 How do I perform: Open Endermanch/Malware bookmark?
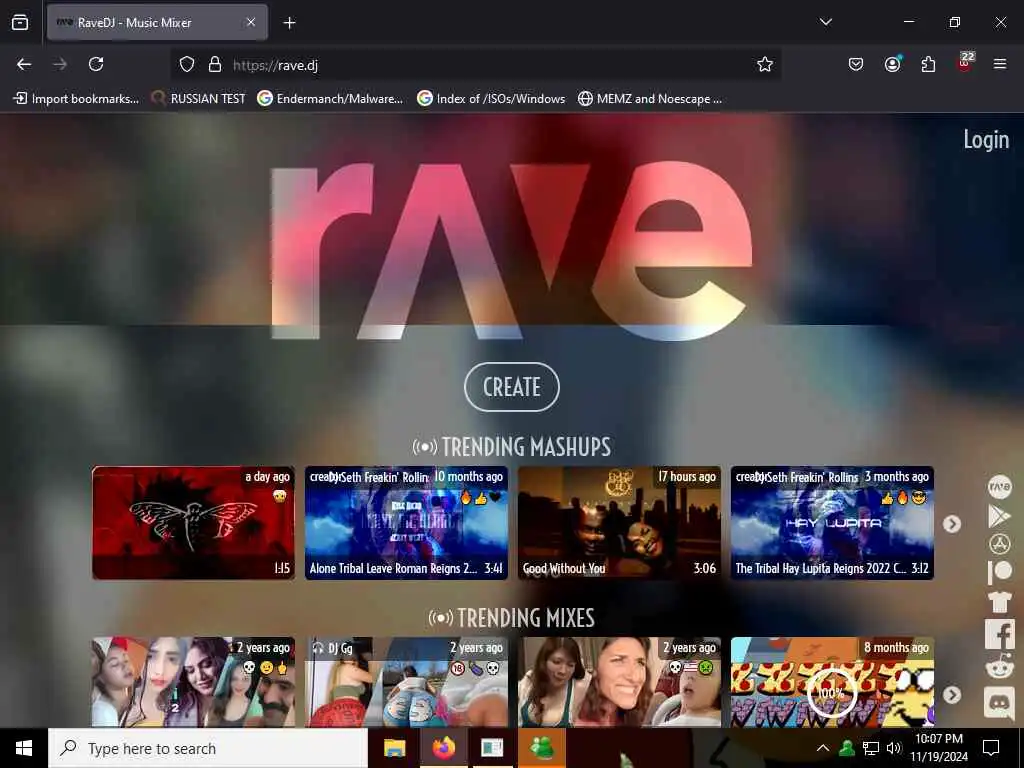coord(330,99)
